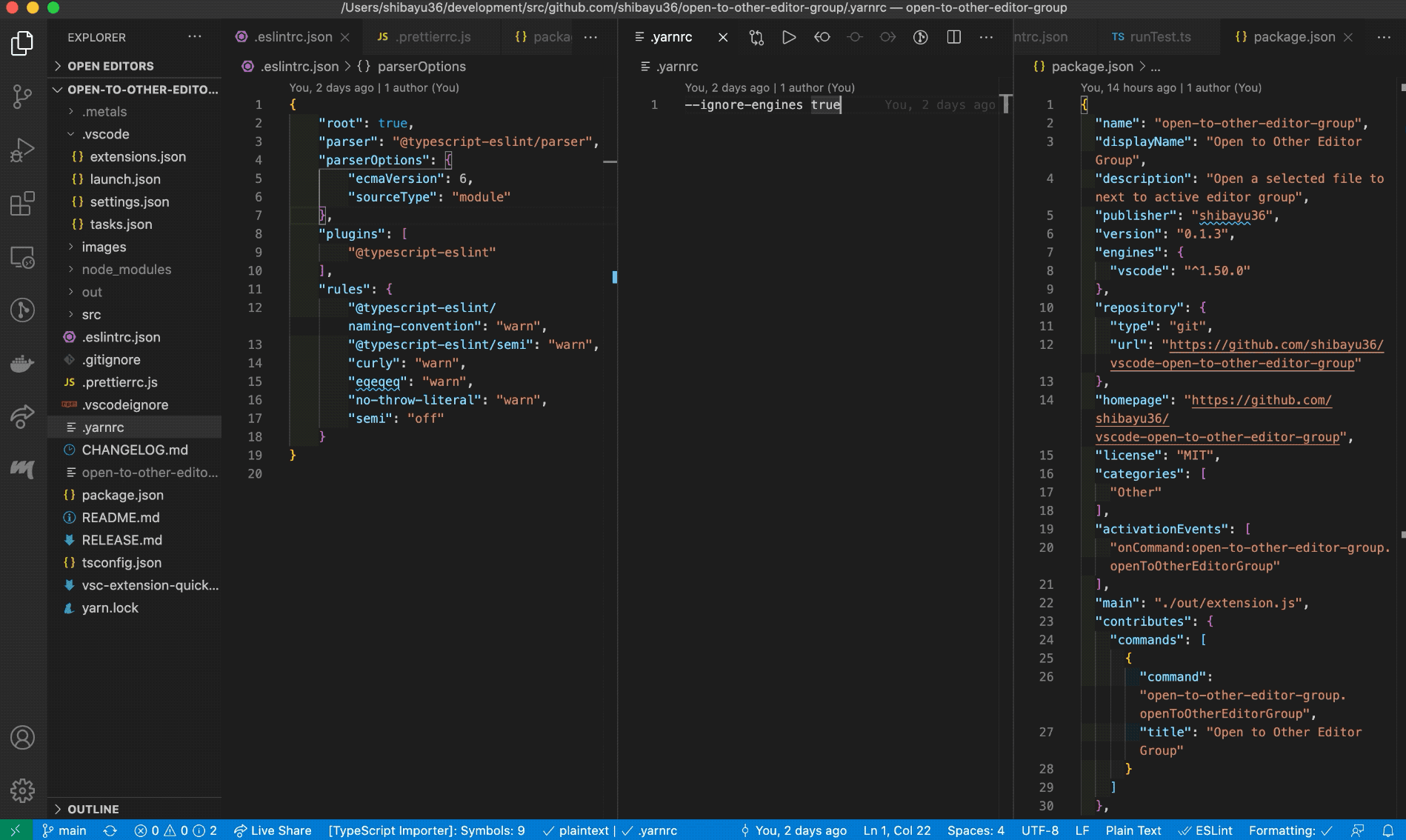The image size is (1406, 840).
Task: Open the parserOptions breadcrumb
Action: click(421, 66)
